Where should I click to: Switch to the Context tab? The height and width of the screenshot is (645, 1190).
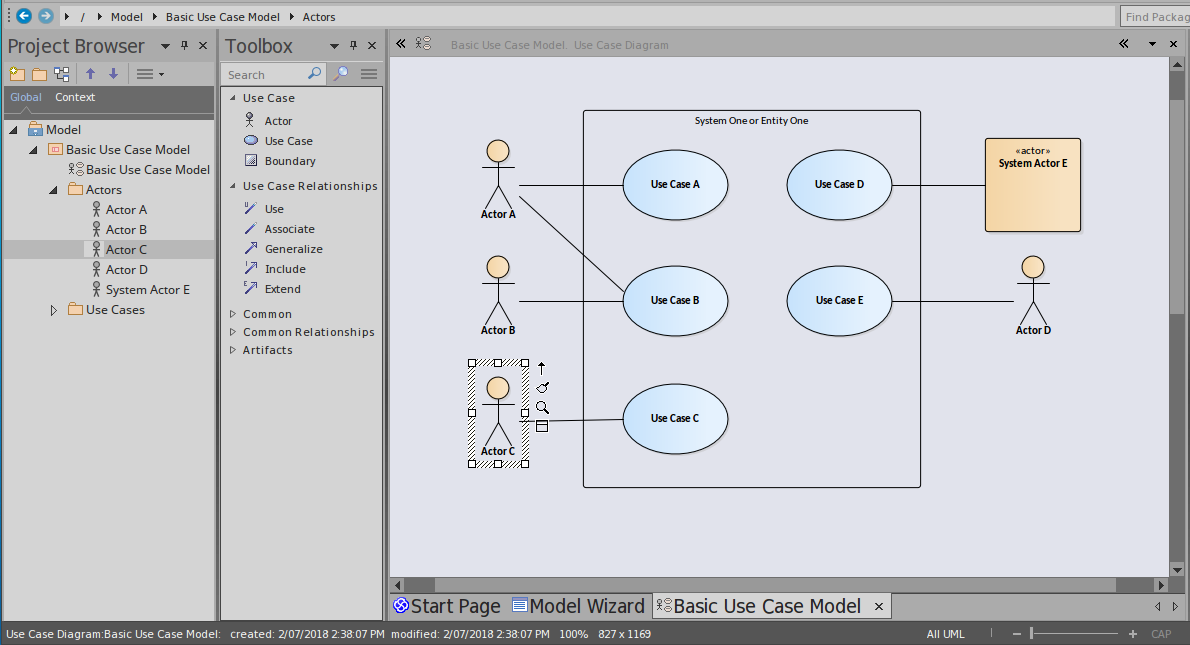75,97
